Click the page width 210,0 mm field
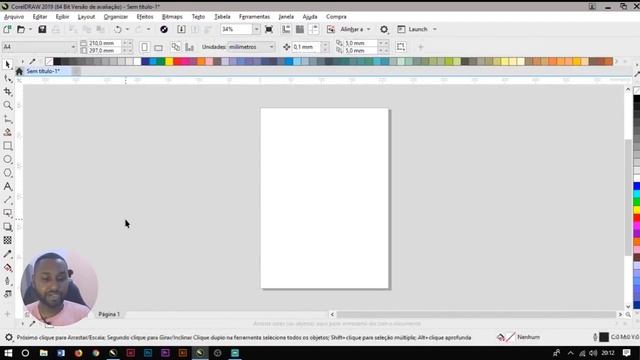 click(104, 43)
